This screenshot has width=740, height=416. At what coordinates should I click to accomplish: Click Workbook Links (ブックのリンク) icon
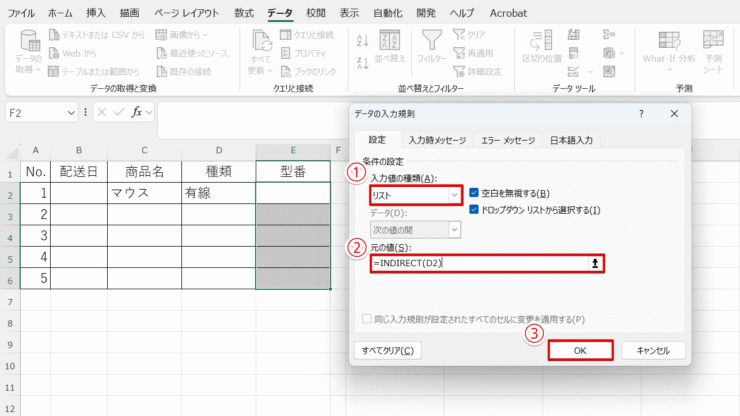pos(286,71)
